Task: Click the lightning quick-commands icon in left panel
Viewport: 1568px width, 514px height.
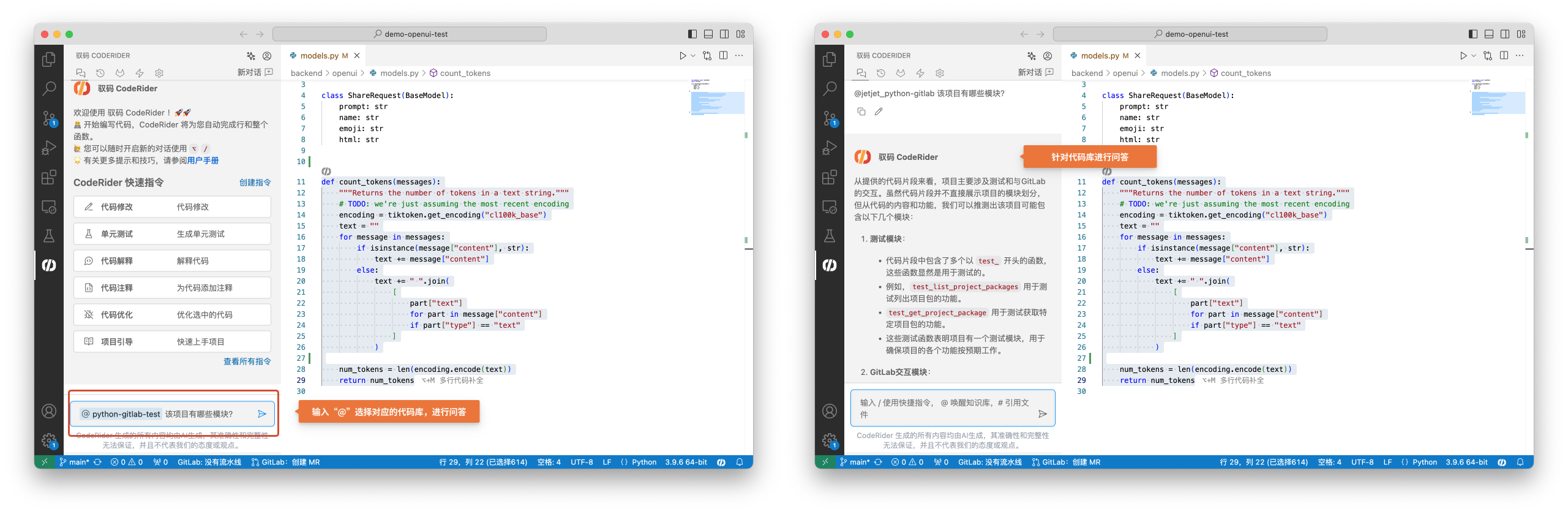Action: pos(140,73)
